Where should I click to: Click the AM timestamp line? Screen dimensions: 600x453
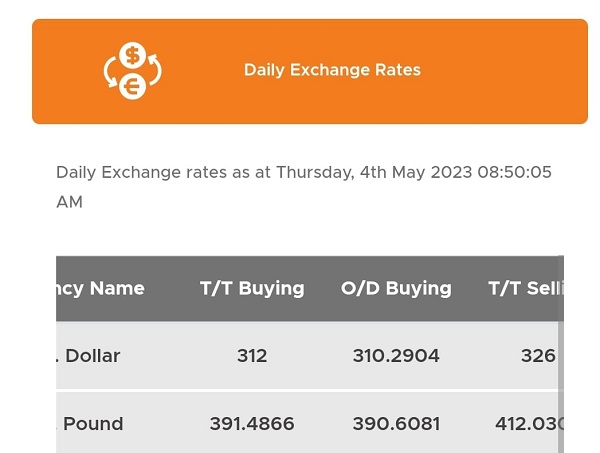tap(69, 202)
